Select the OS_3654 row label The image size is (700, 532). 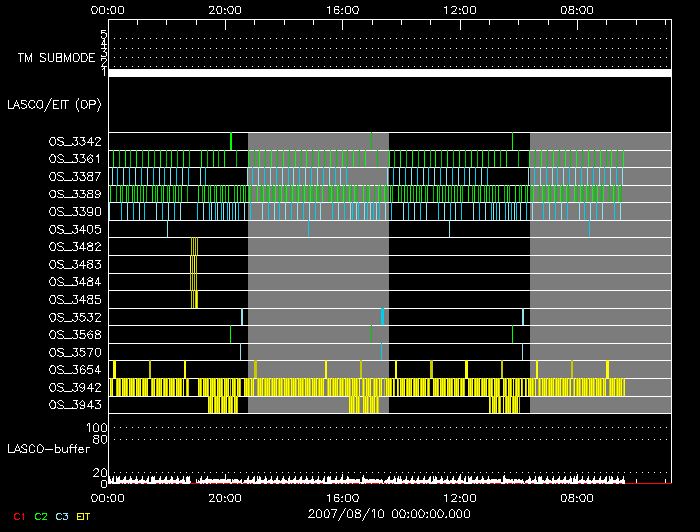(75, 370)
